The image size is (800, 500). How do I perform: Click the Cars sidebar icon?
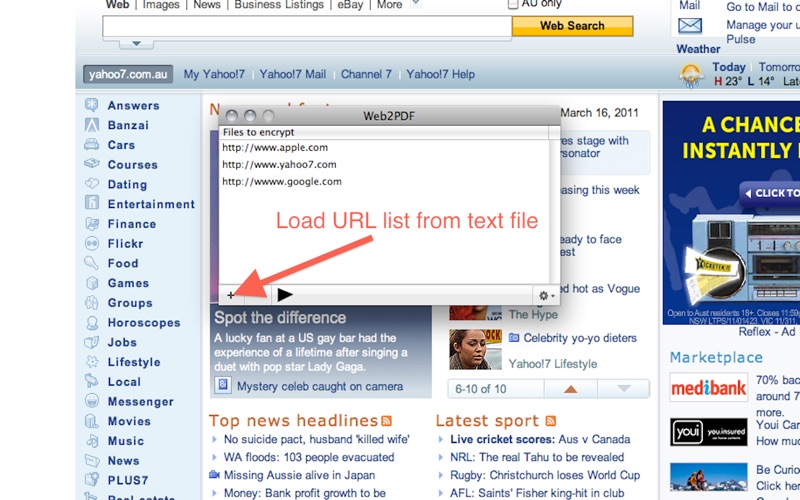(92, 145)
